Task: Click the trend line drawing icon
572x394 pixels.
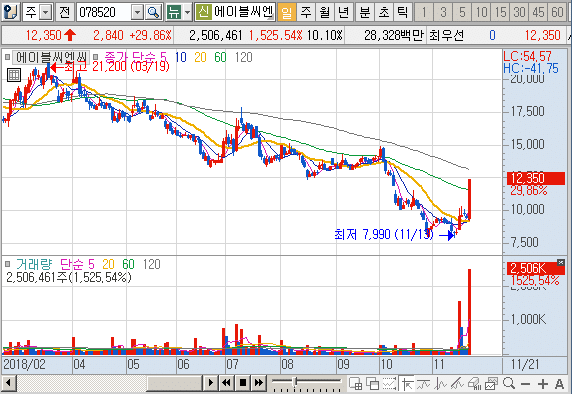Action: click(424, 383)
